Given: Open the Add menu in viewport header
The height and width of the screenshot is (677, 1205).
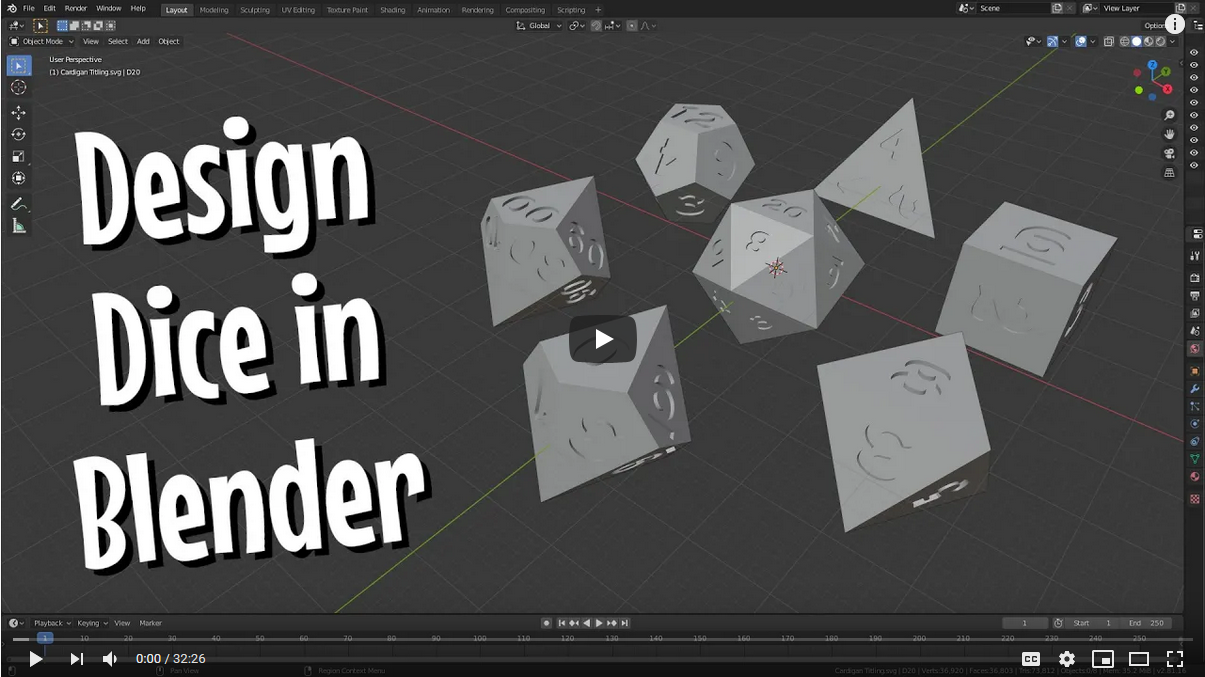Looking at the screenshot, I should (x=143, y=42).
